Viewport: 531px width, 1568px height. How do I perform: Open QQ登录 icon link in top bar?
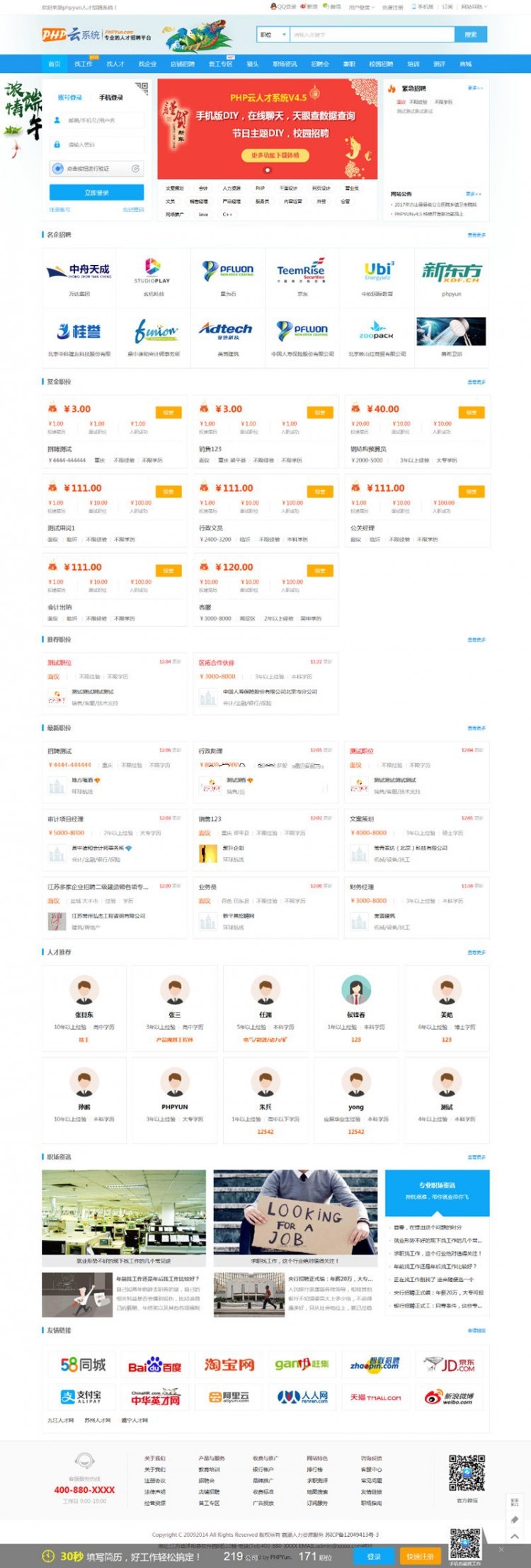283,6
